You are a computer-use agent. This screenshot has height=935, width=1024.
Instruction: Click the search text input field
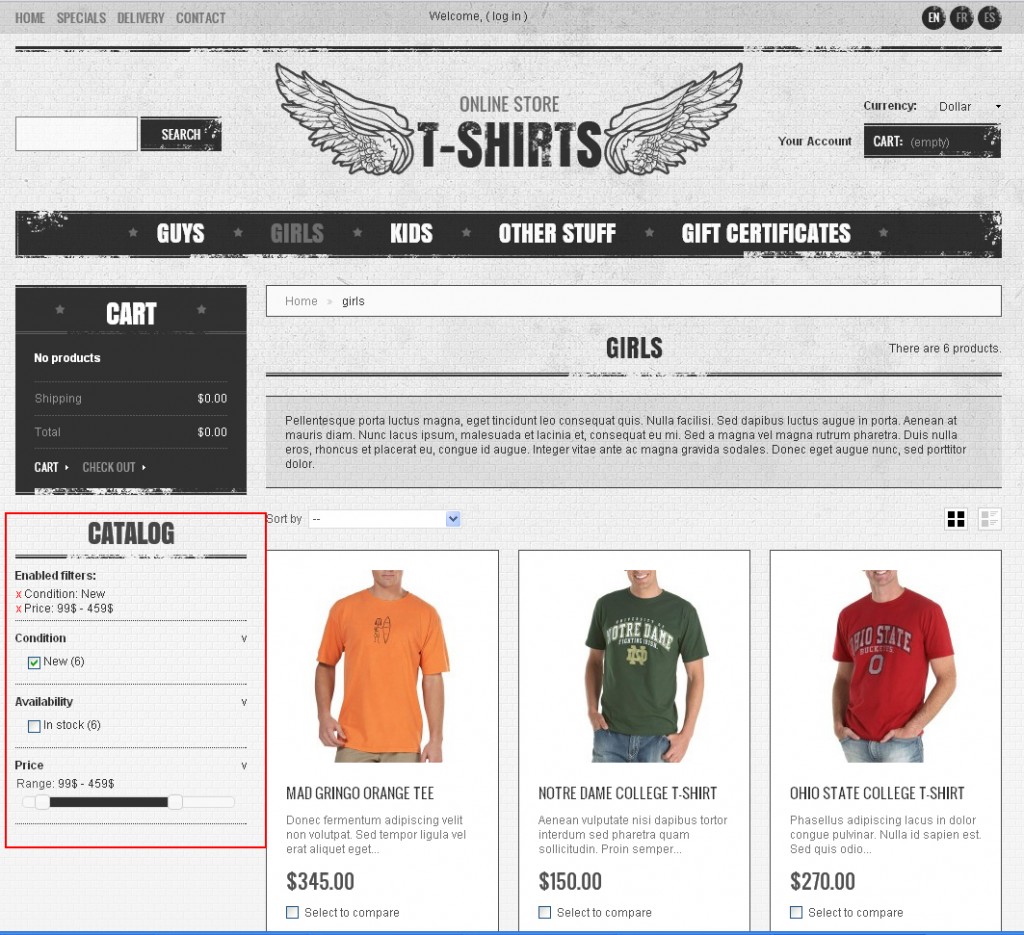(x=76, y=134)
